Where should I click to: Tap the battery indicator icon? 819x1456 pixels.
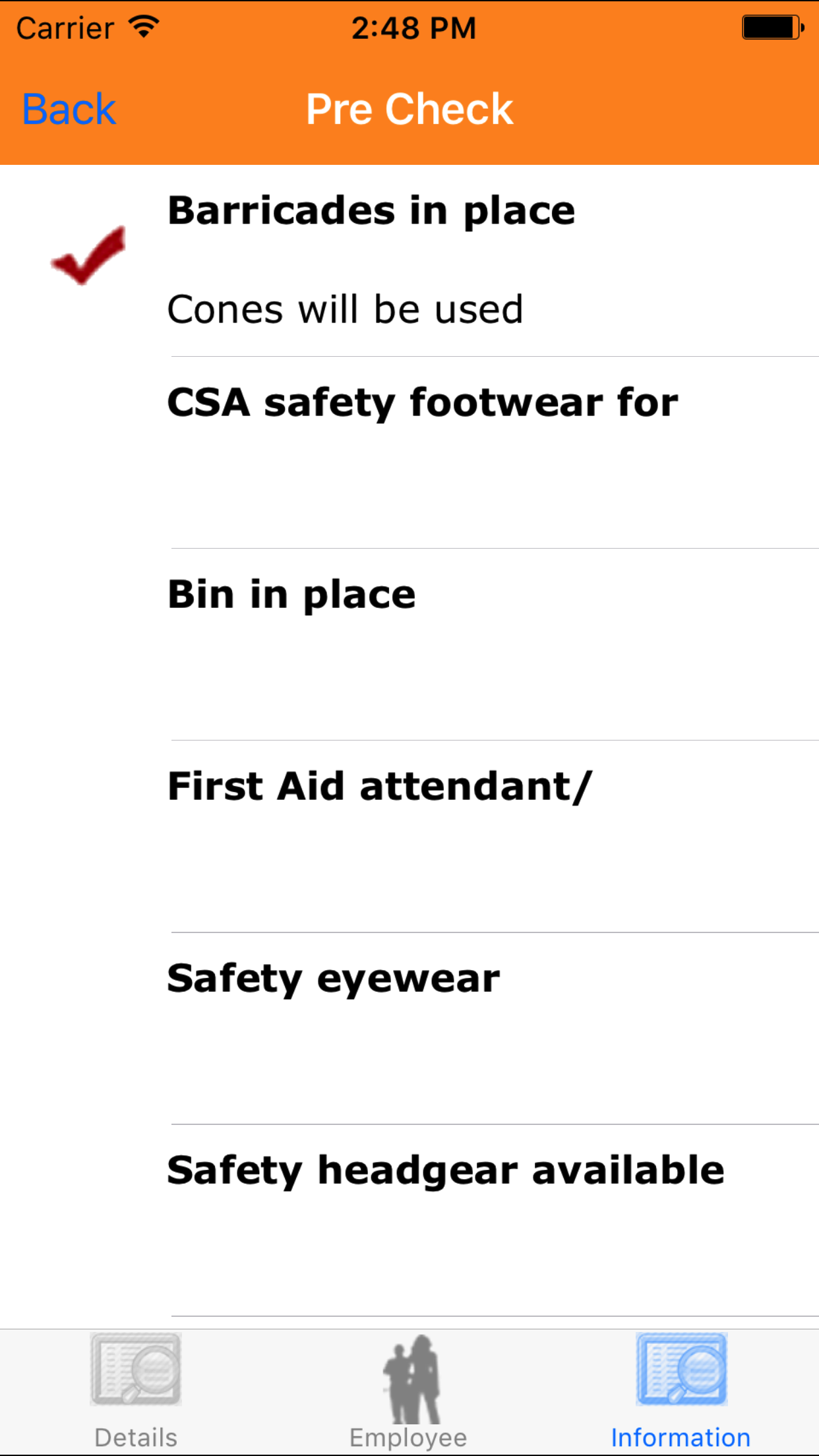tap(772, 28)
